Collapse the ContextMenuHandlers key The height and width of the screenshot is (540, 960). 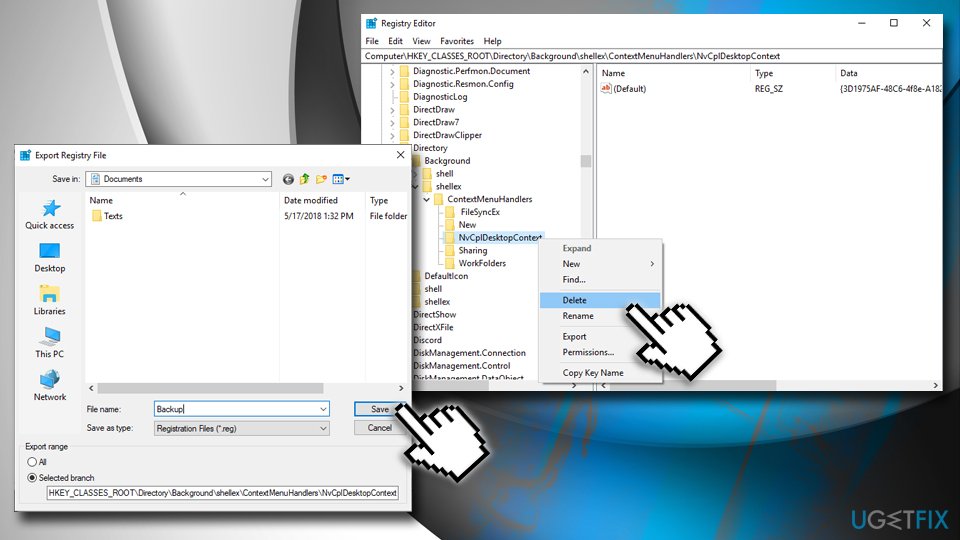point(427,200)
